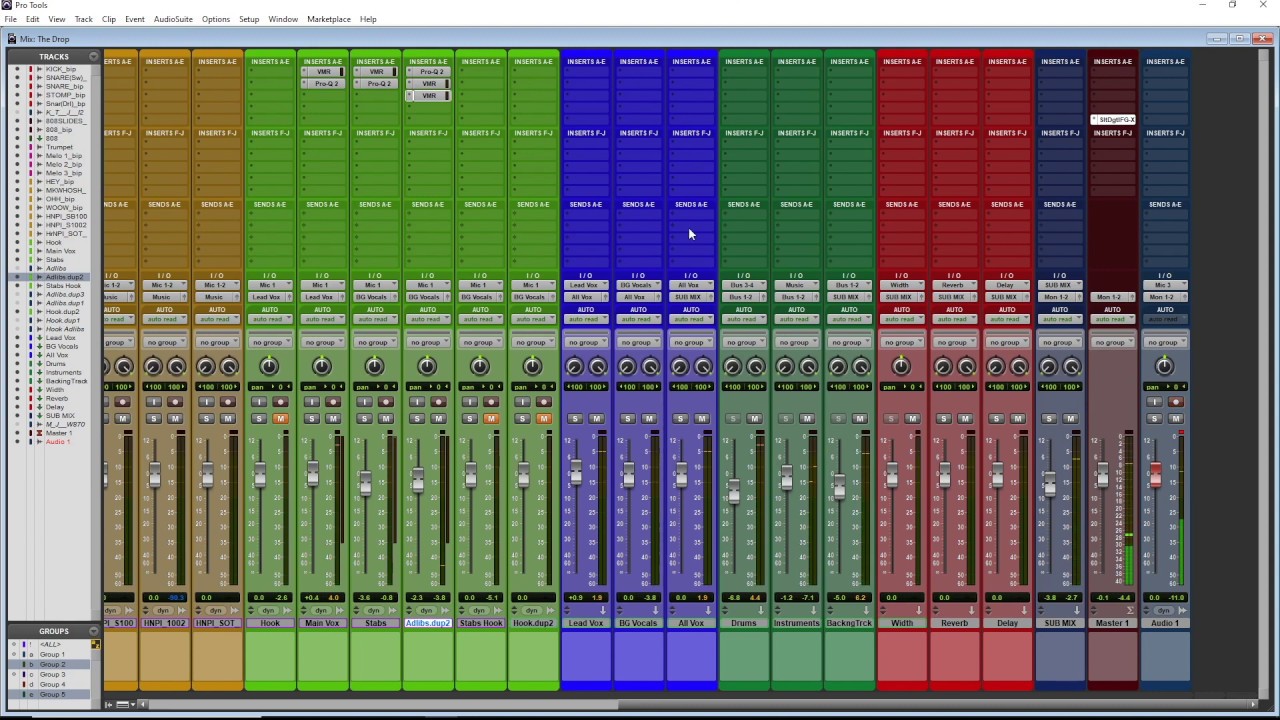Select Group 5 in Groups list
Screen dimensions: 1280x720
(52, 695)
